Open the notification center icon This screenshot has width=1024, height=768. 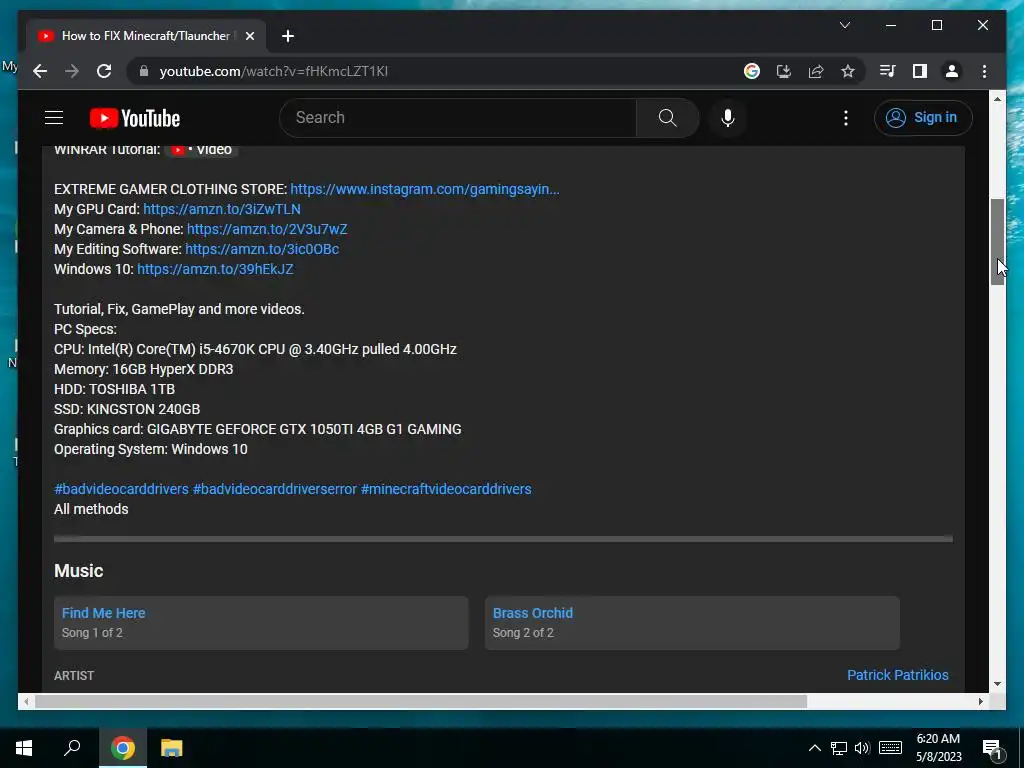993,749
